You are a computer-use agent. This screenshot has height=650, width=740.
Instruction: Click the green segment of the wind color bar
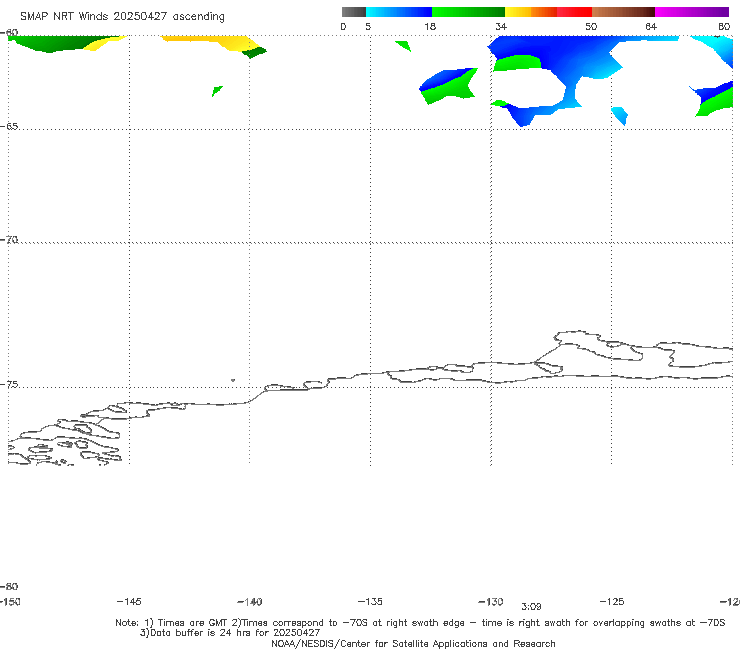(468, 12)
